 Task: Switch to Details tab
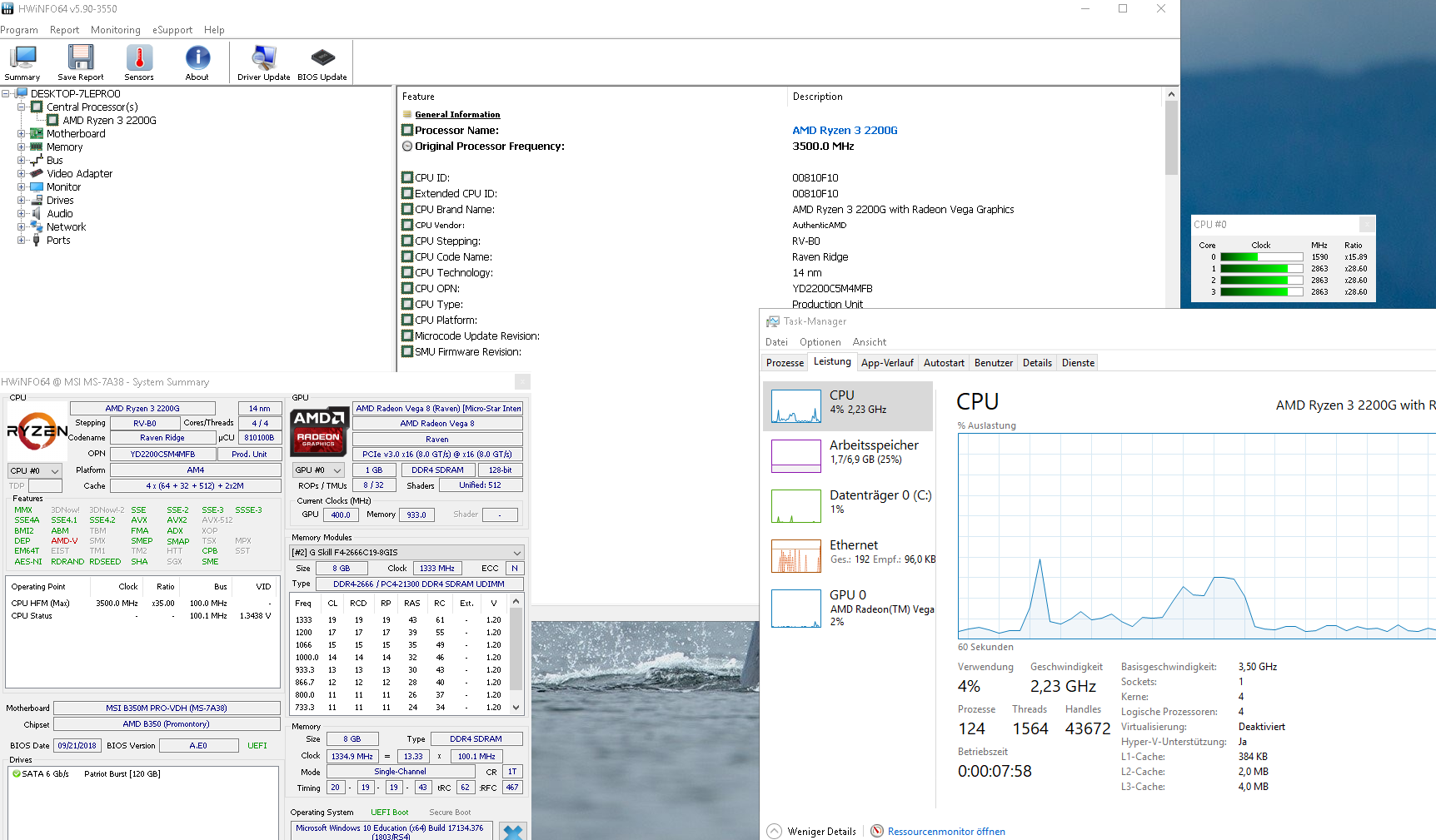[1037, 363]
